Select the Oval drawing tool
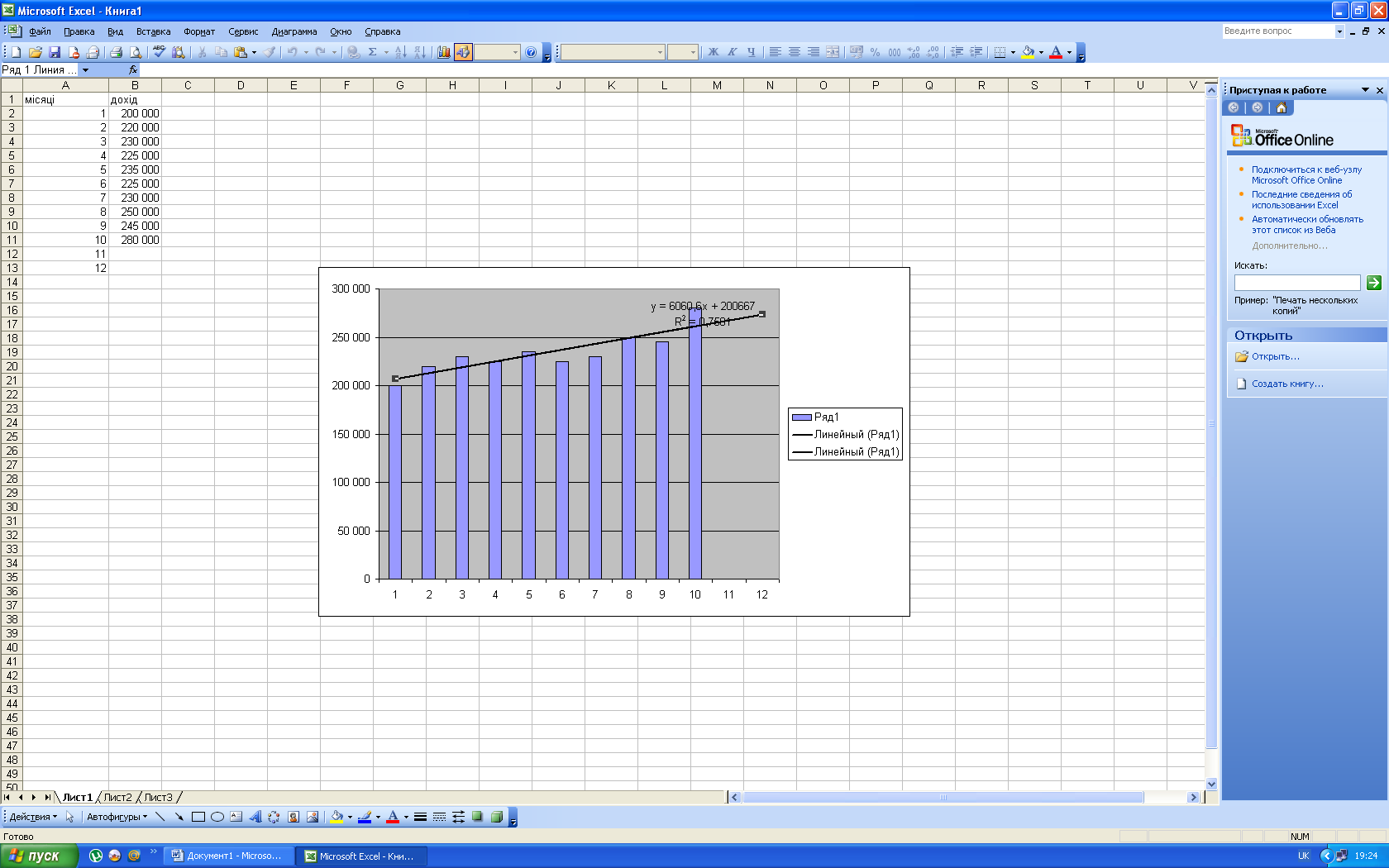The width and height of the screenshot is (1389, 868). coord(217,817)
